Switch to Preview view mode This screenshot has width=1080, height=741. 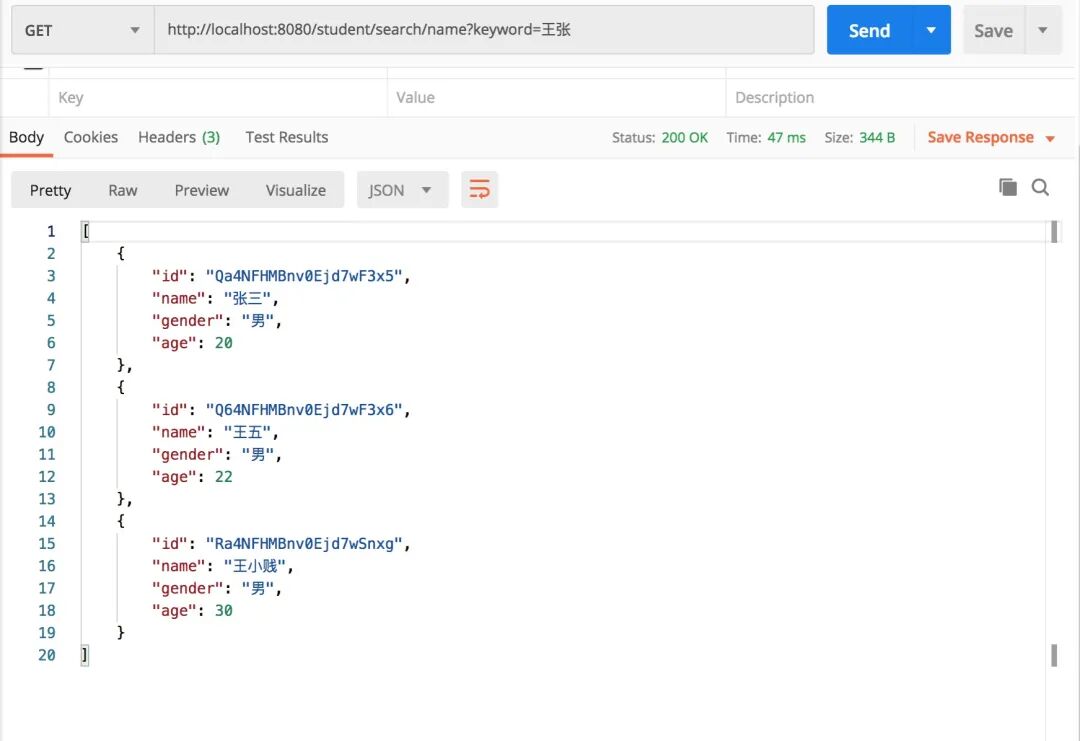[202, 190]
